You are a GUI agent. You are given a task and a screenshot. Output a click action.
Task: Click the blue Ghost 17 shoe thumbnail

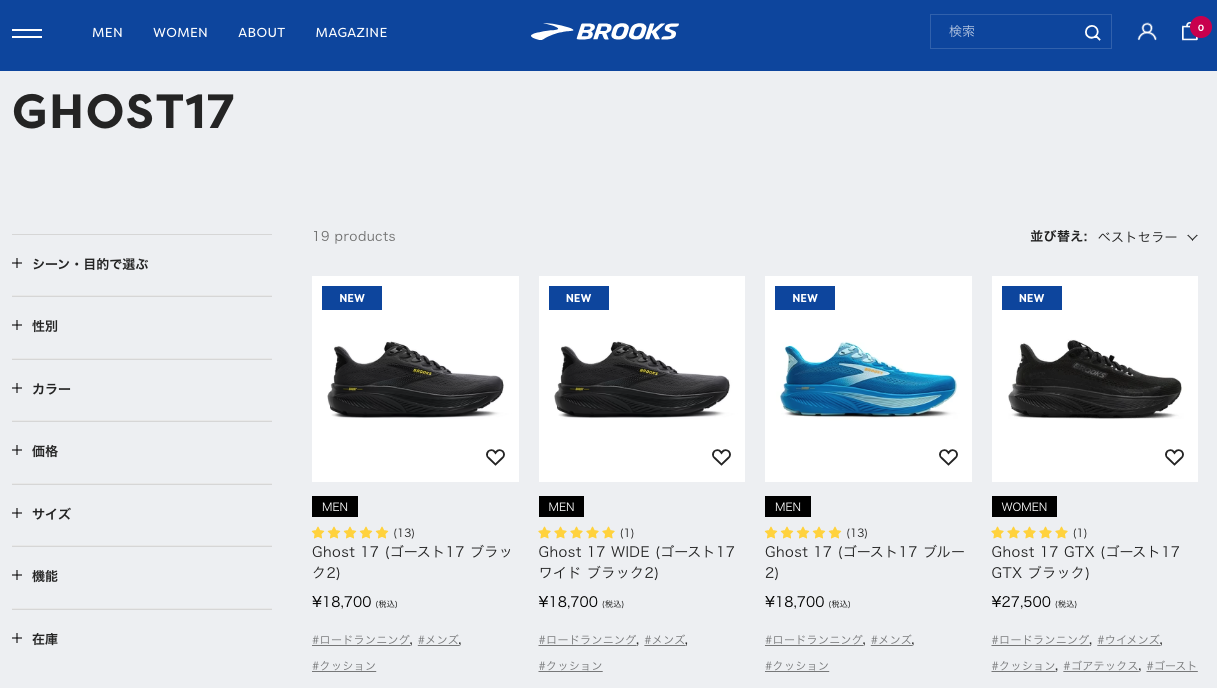point(868,380)
